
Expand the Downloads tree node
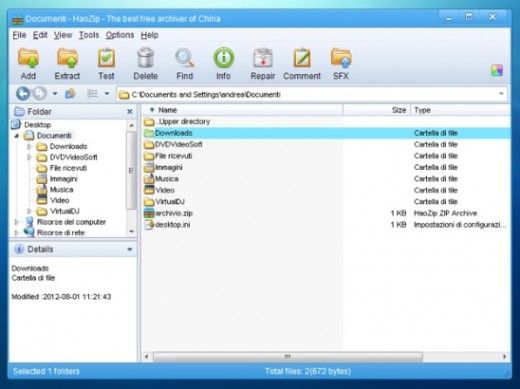tap(29, 146)
